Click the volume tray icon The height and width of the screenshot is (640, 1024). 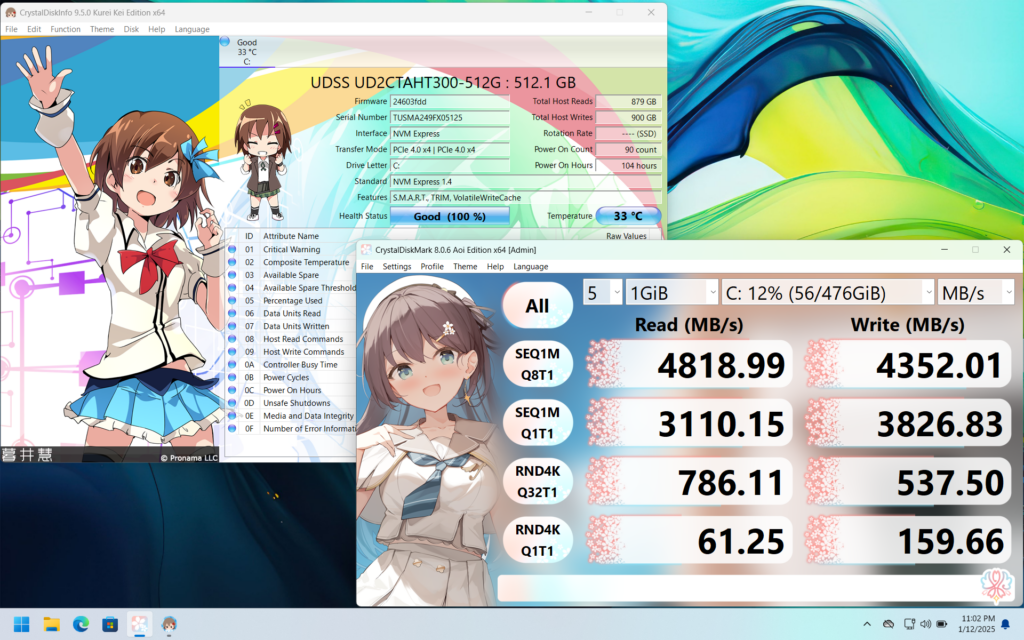click(925, 624)
